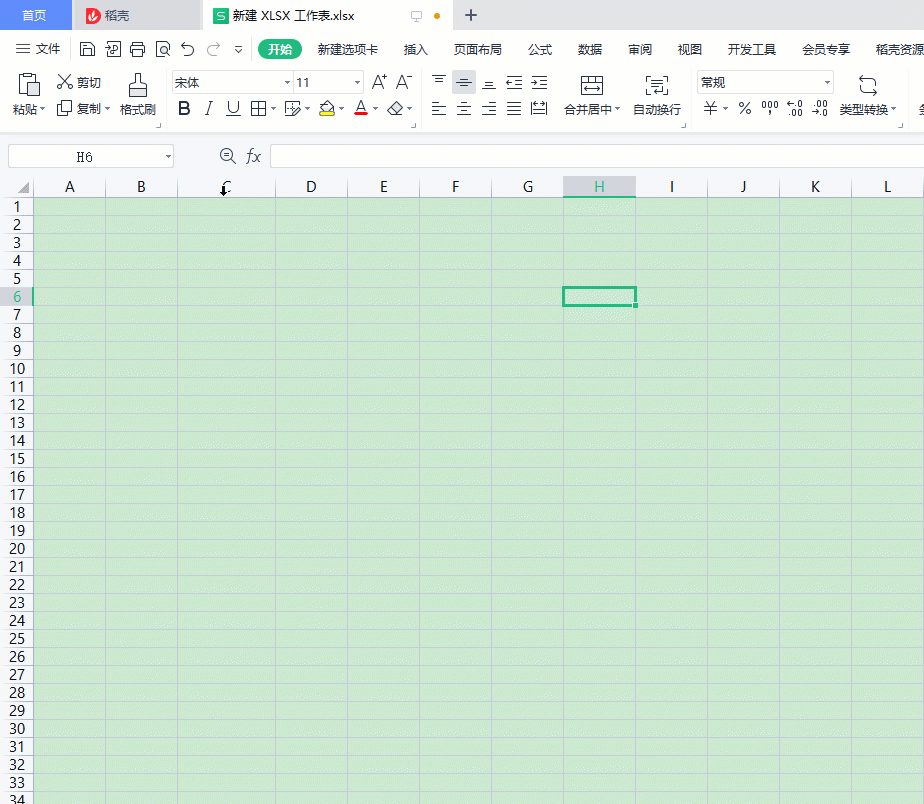Viewport: 924px width, 804px height.
Task: Select column D header
Action: [x=311, y=187]
